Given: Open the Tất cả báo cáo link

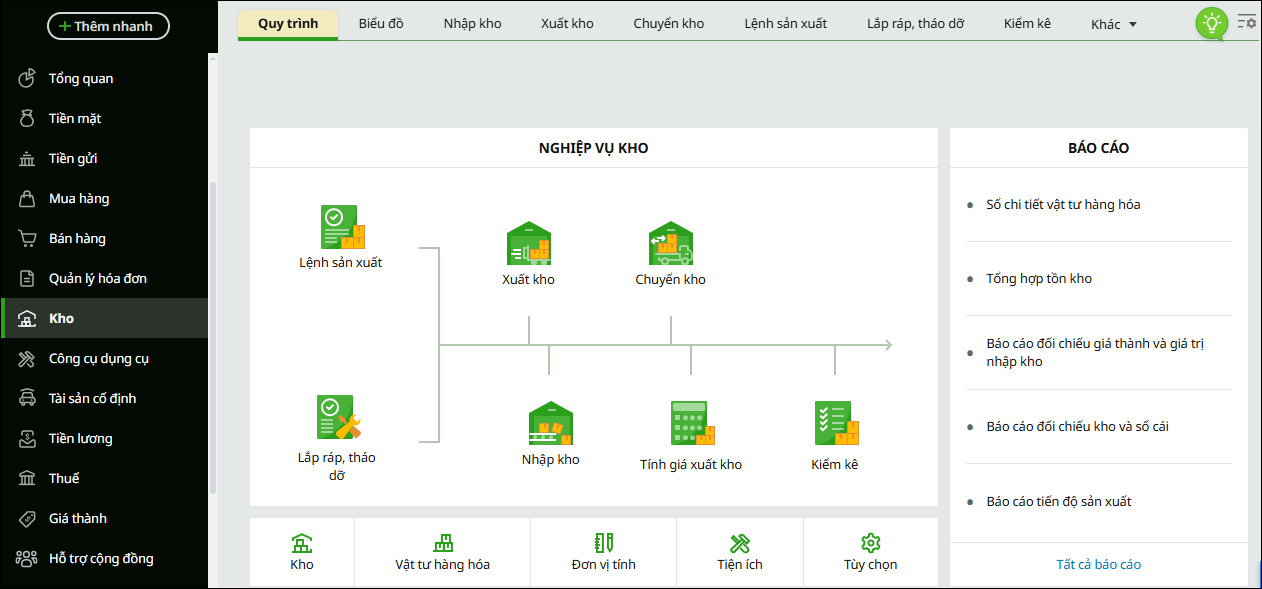Looking at the screenshot, I should [1098, 564].
